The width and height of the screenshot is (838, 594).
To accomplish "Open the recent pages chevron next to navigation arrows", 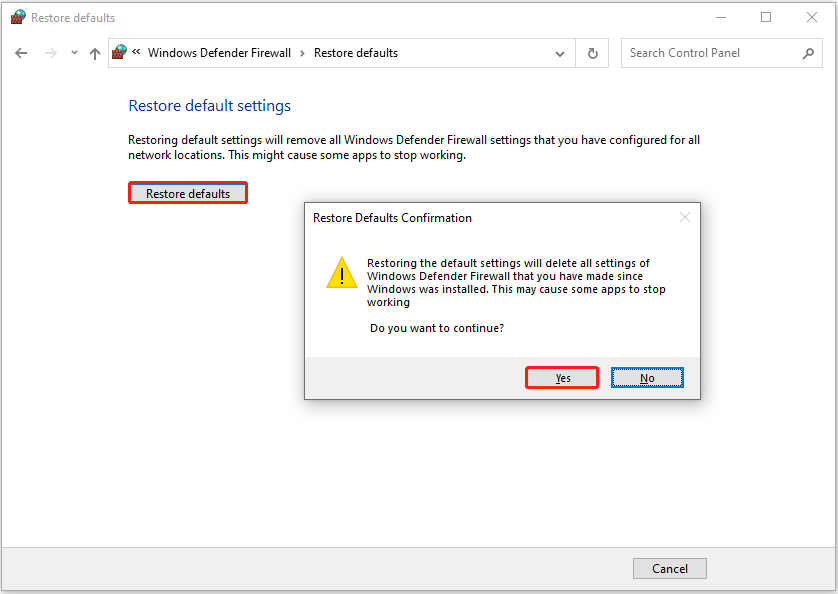I will [x=73, y=52].
